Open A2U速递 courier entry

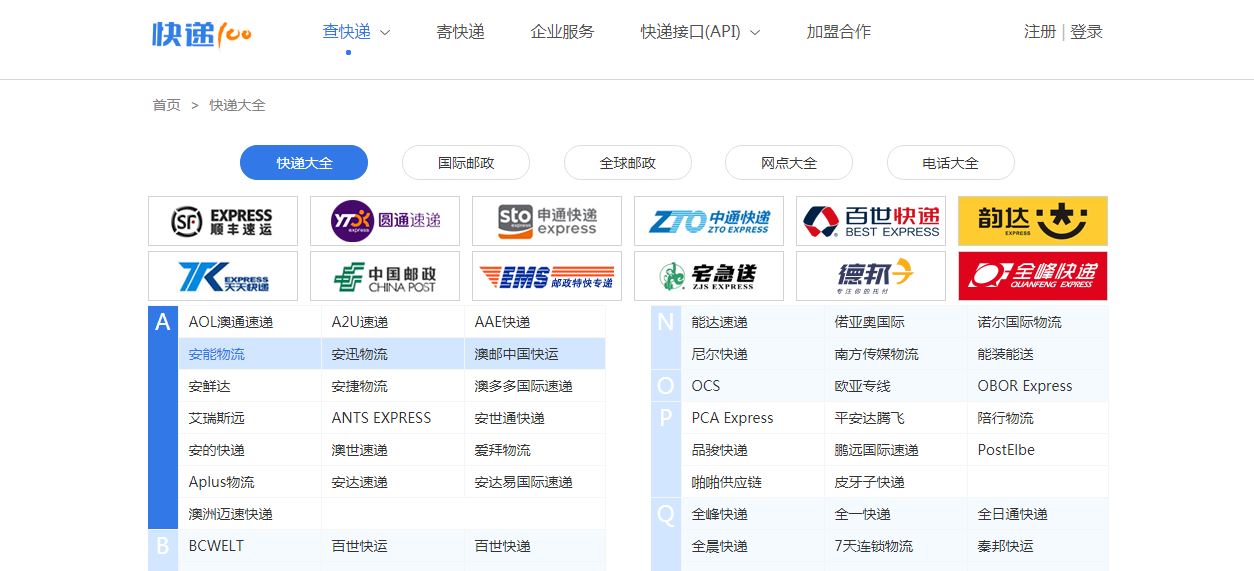point(360,322)
